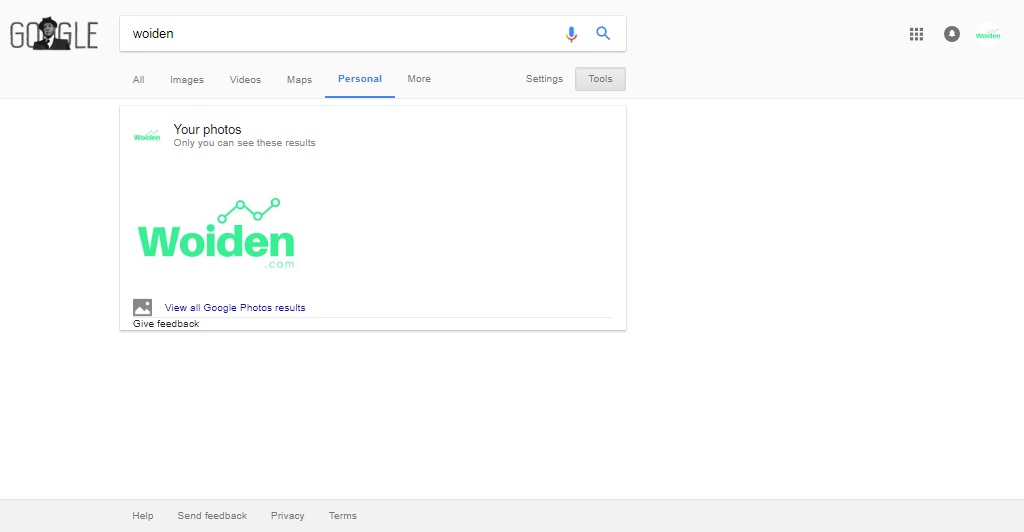Open the Terms footer link
Viewport: 1024px width, 532px height.
(343, 516)
